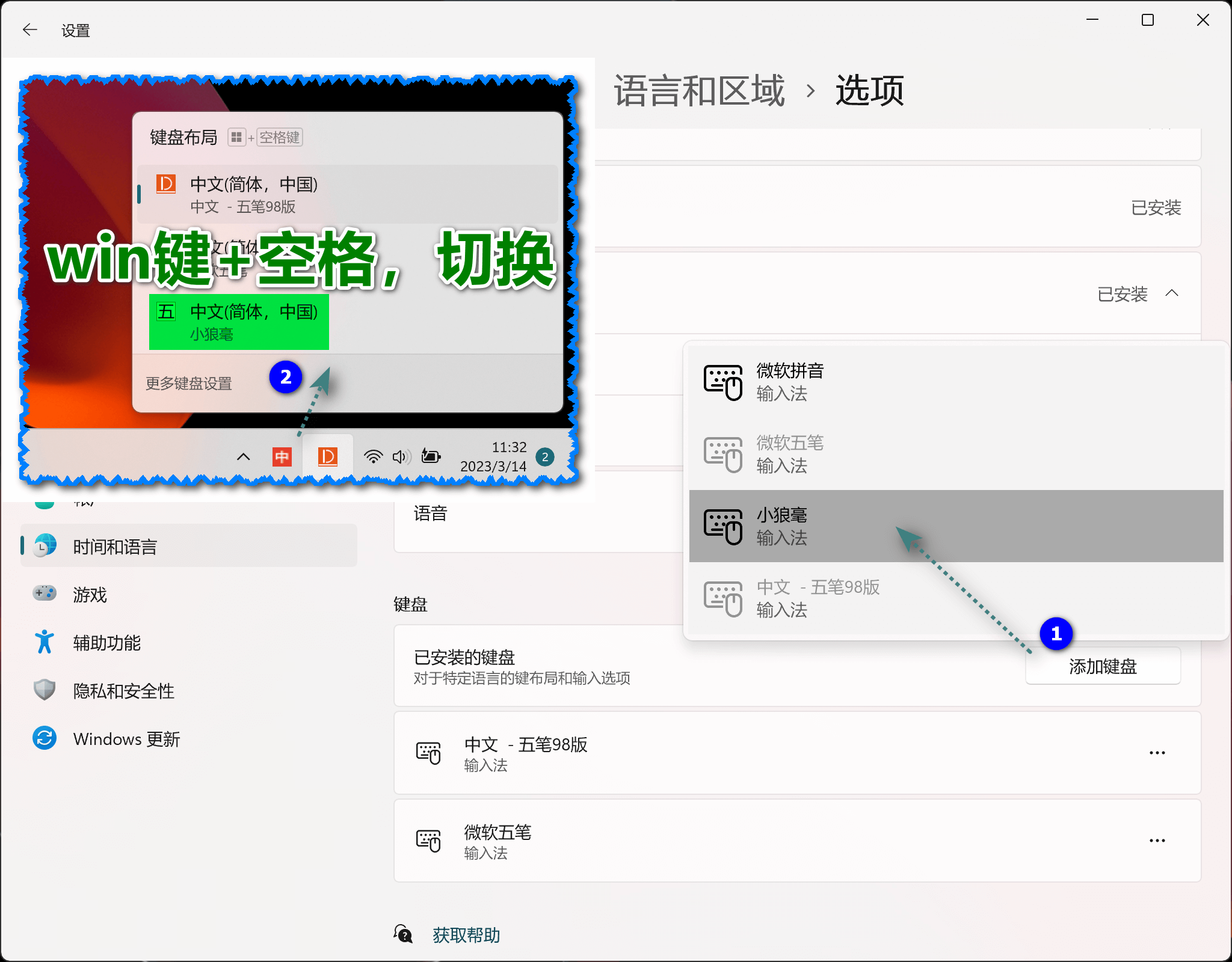This screenshot has width=1232, height=962.
Task: Open the 获取帮助 link
Action: pos(466,935)
